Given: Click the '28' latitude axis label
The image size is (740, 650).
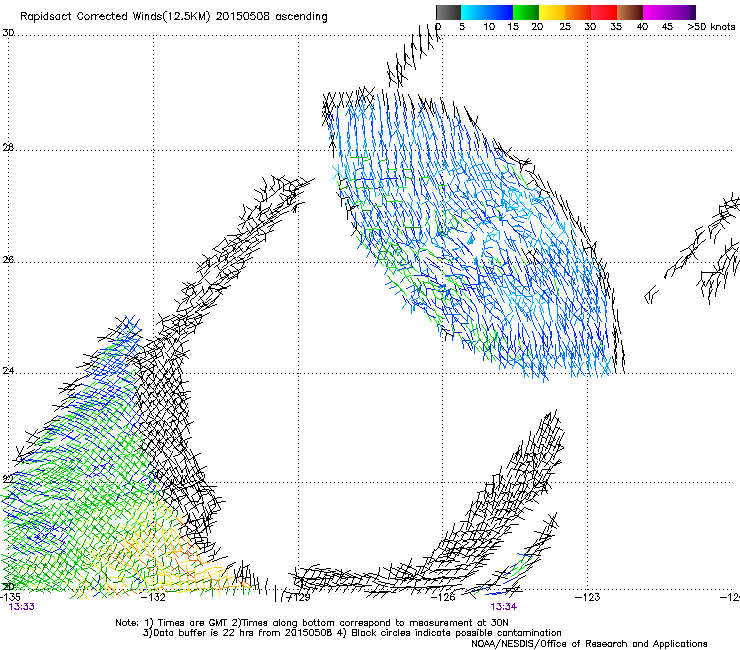Looking at the screenshot, I should point(8,148).
